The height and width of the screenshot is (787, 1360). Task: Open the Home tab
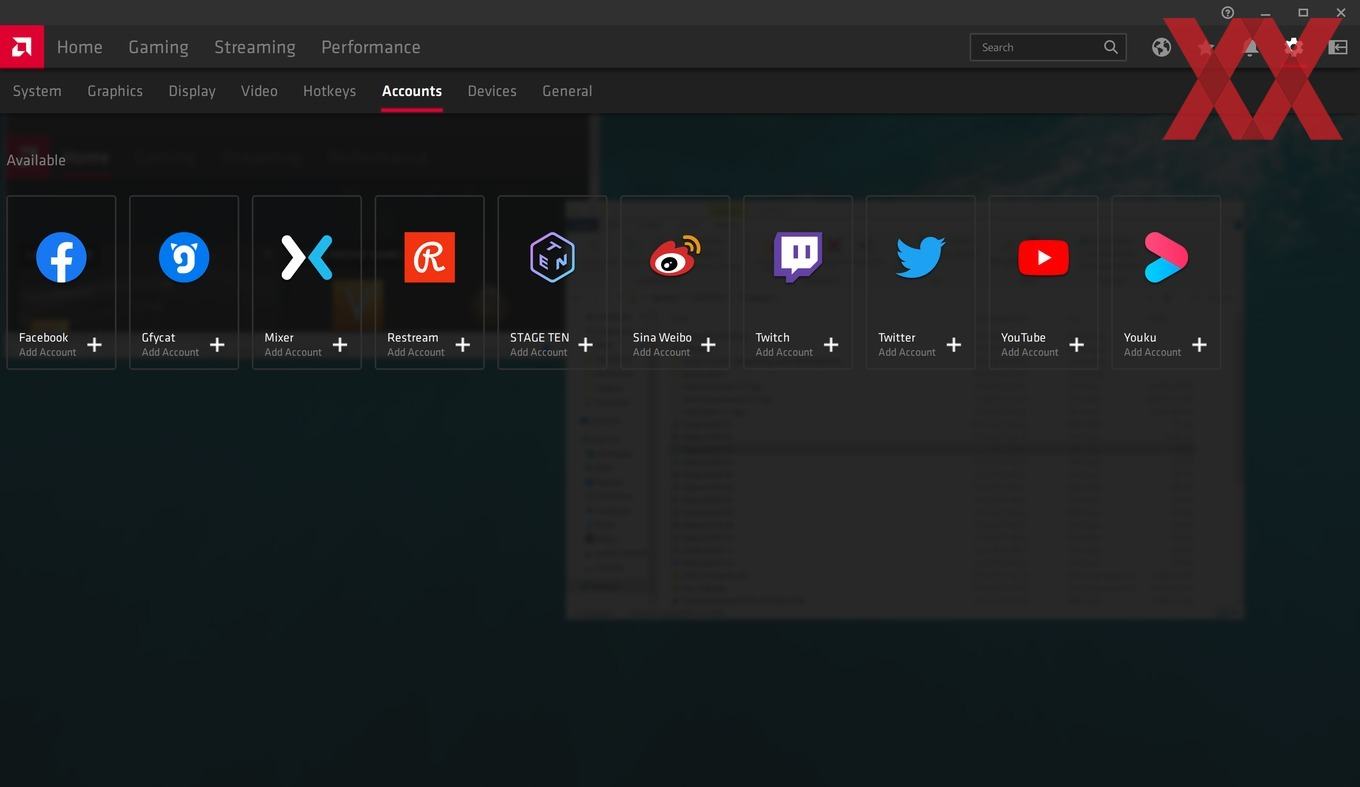80,47
